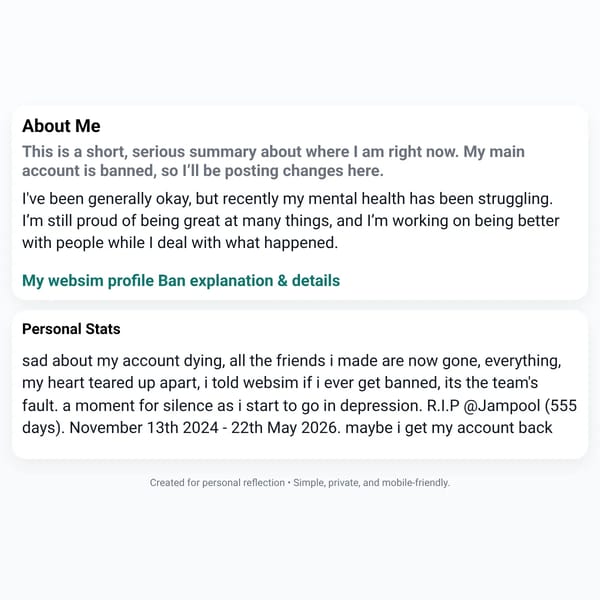Click the "Created for personal reflection" footer text
Viewport: 600px width, 600px height.
pyautogui.click(x=217, y=483)
